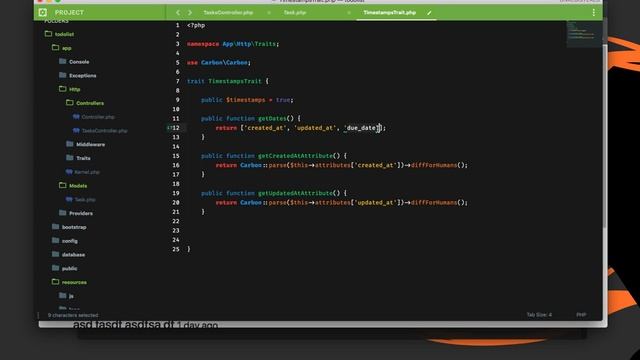Click Carbon\Carbon in the use statement
640x360 pixels.
click(x=224, y=62)
